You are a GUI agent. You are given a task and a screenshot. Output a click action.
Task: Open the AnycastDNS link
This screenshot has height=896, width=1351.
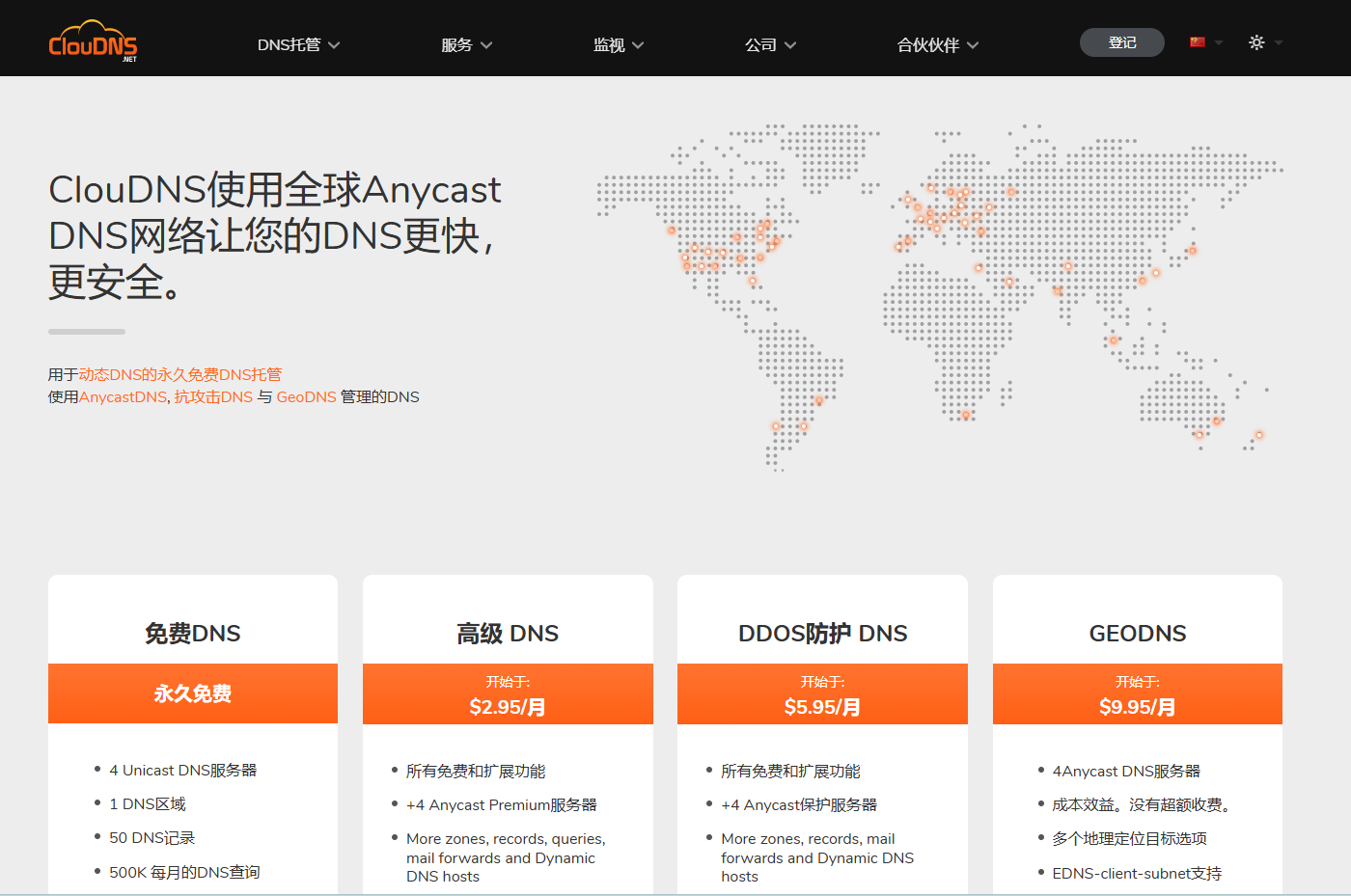tap(123, 396)
